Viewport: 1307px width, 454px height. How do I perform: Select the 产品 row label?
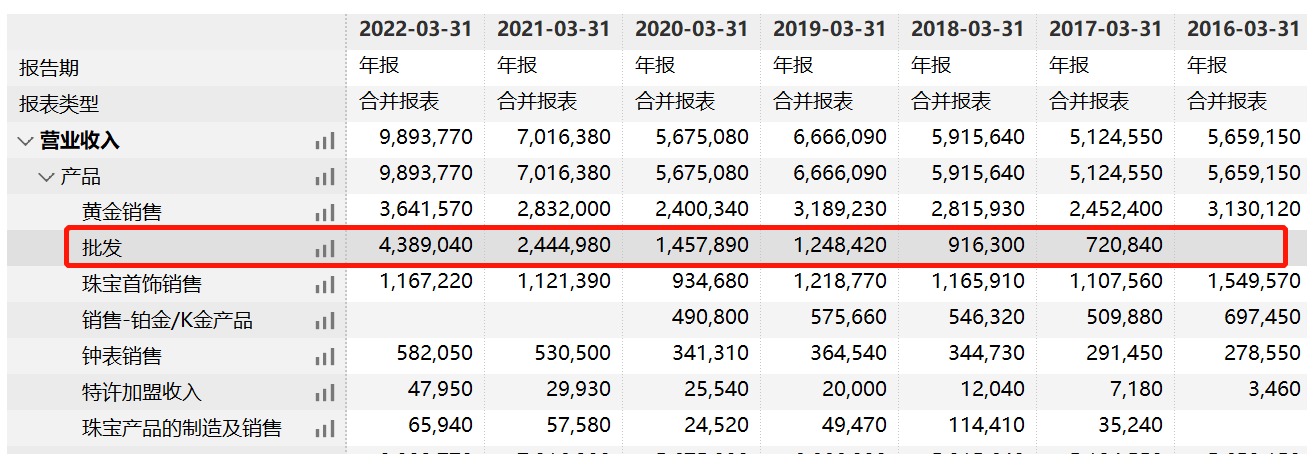[81, 177]
